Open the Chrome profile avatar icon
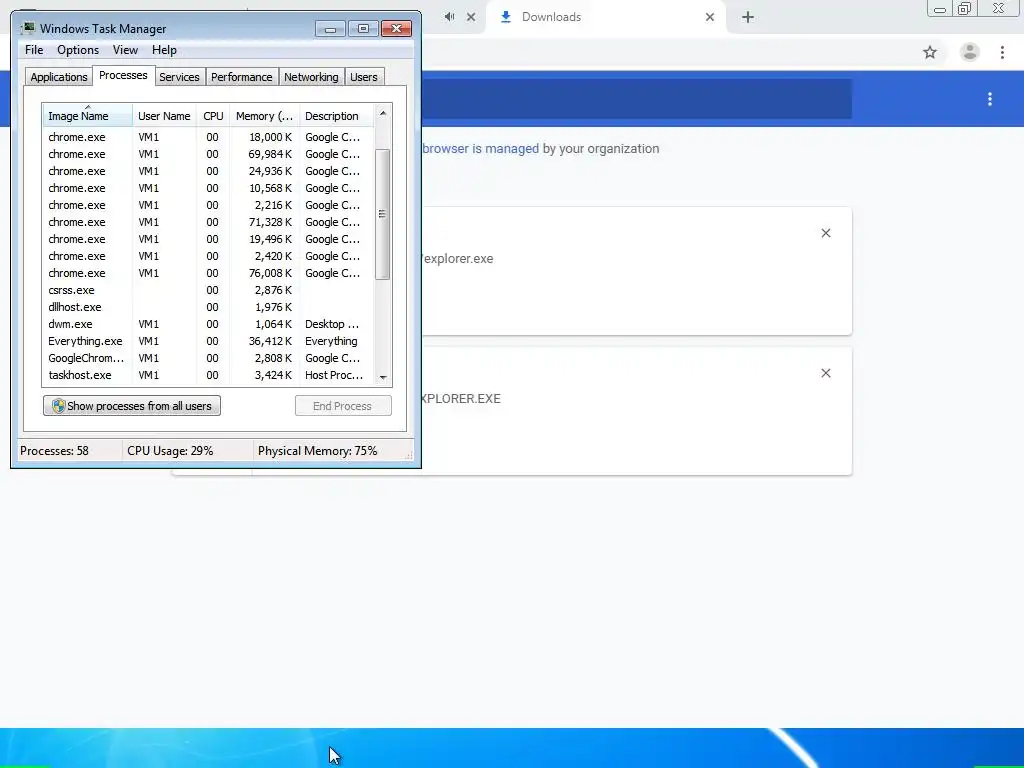The height and width of the screenshot is (768, 1024). pyautogui.click(x=970, y=52)
